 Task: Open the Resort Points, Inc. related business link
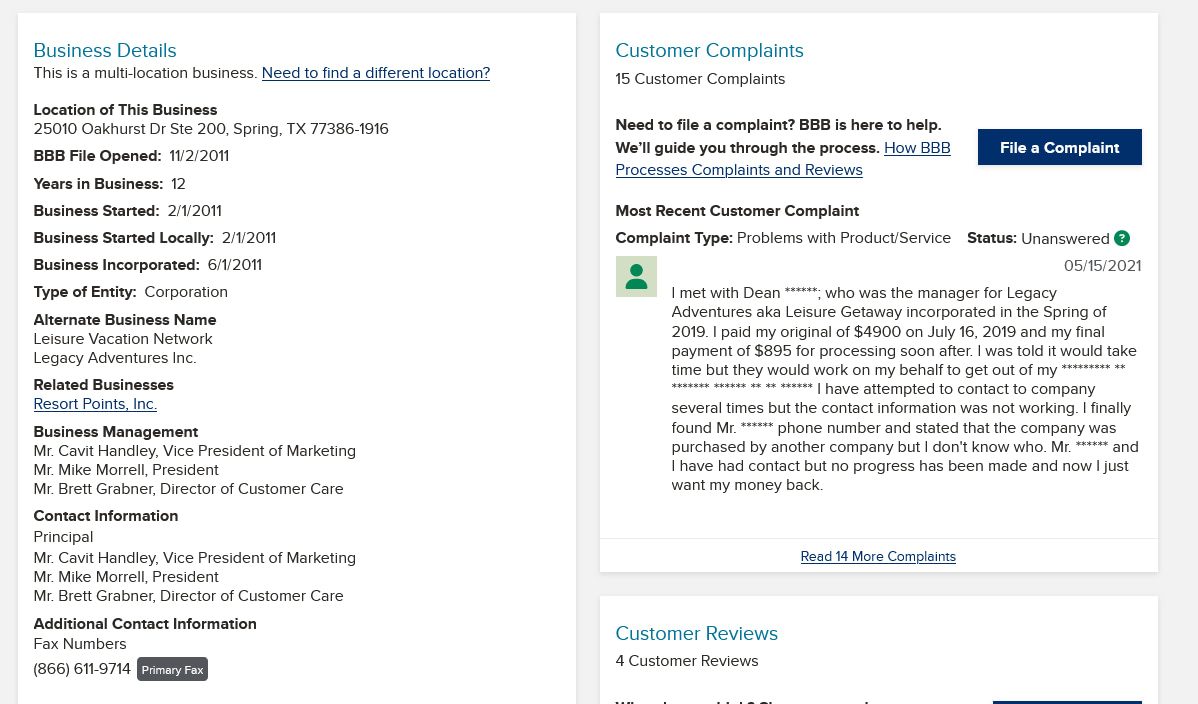click(x=96, y=404)
